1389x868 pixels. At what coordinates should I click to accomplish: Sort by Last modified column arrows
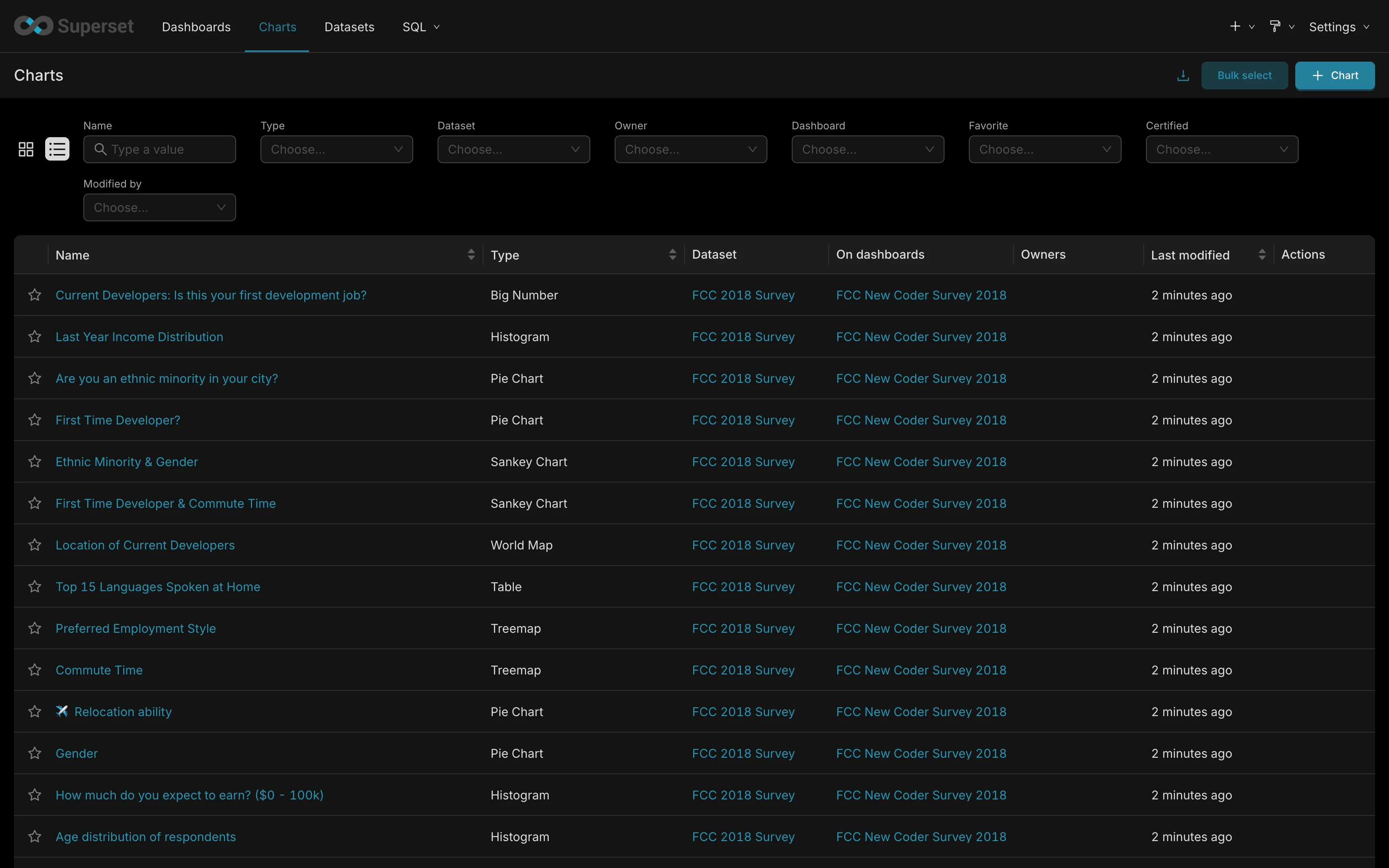1262,254
